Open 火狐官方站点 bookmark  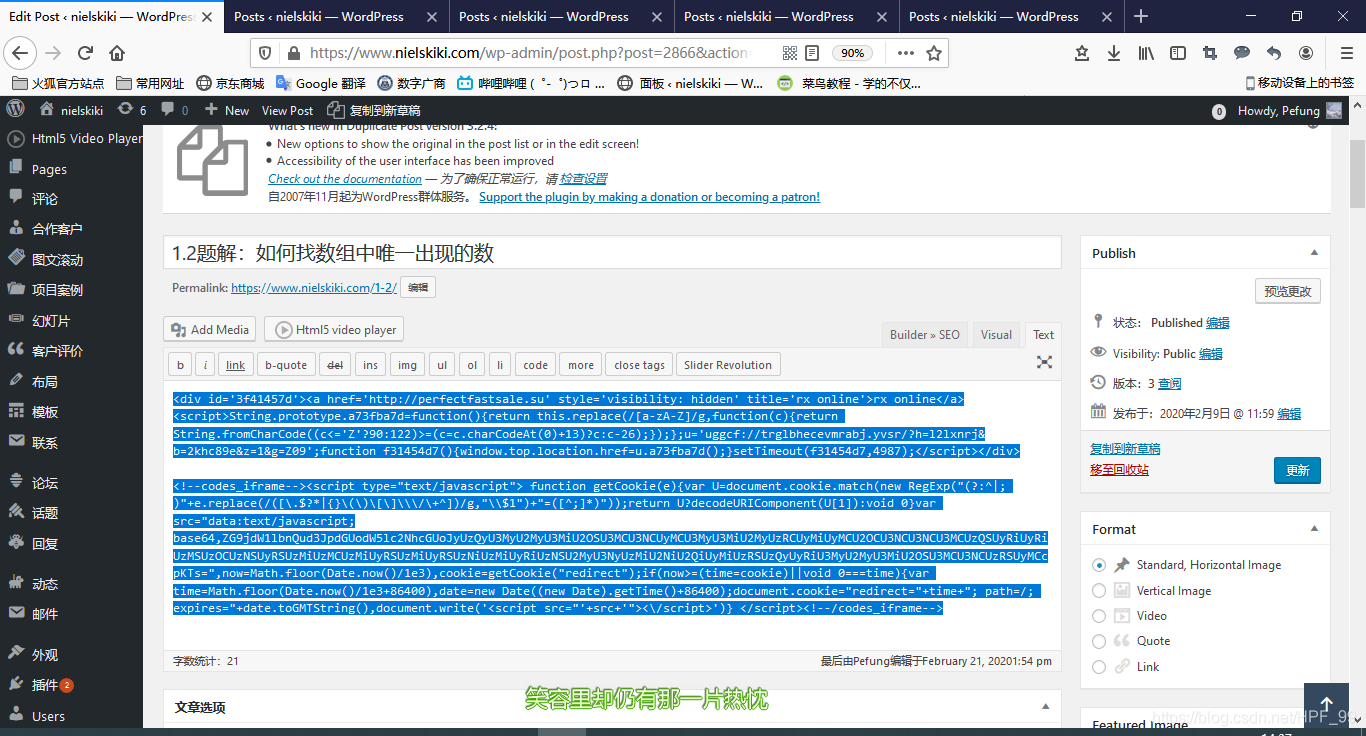[58, 83]
